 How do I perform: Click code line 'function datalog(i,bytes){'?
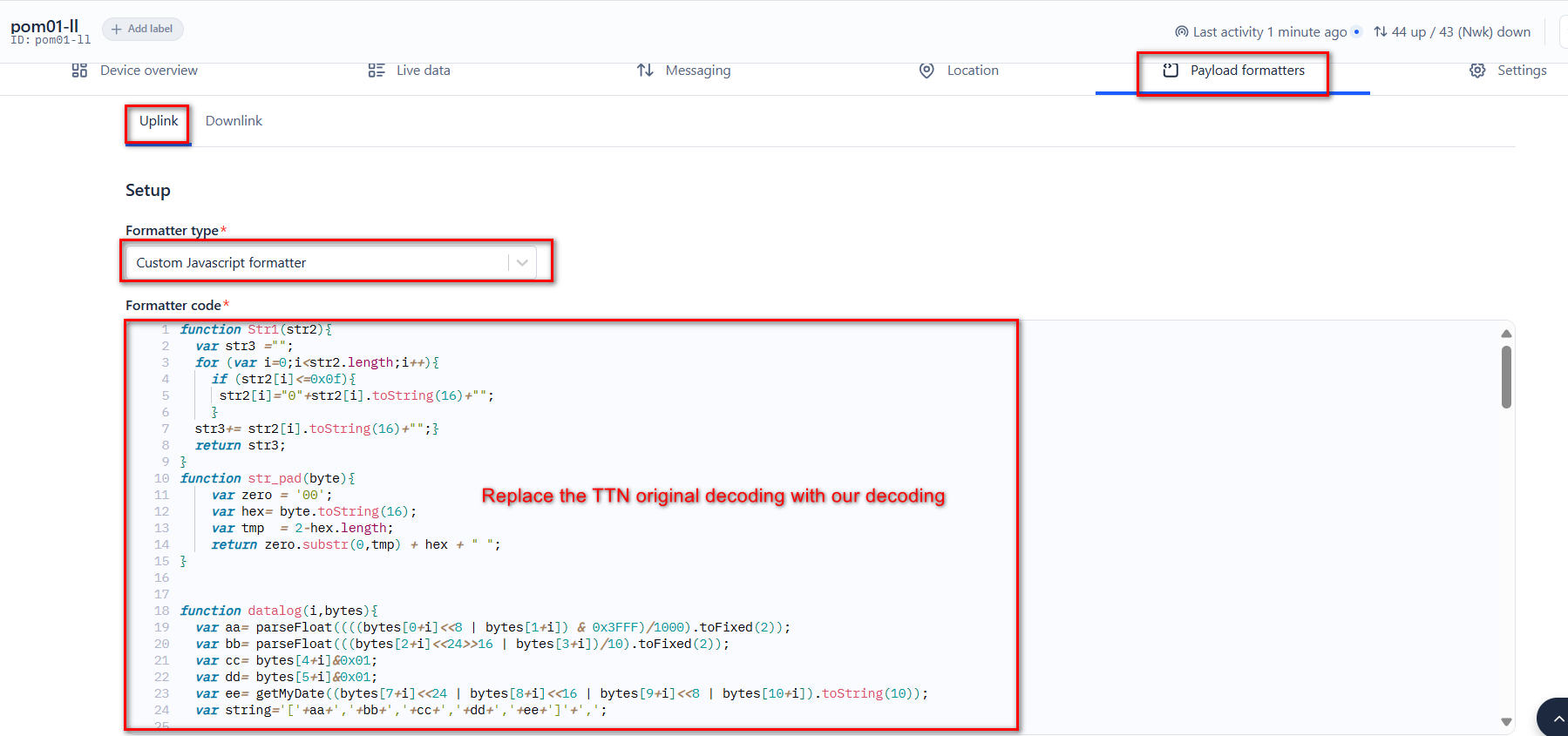pos(279,611)
